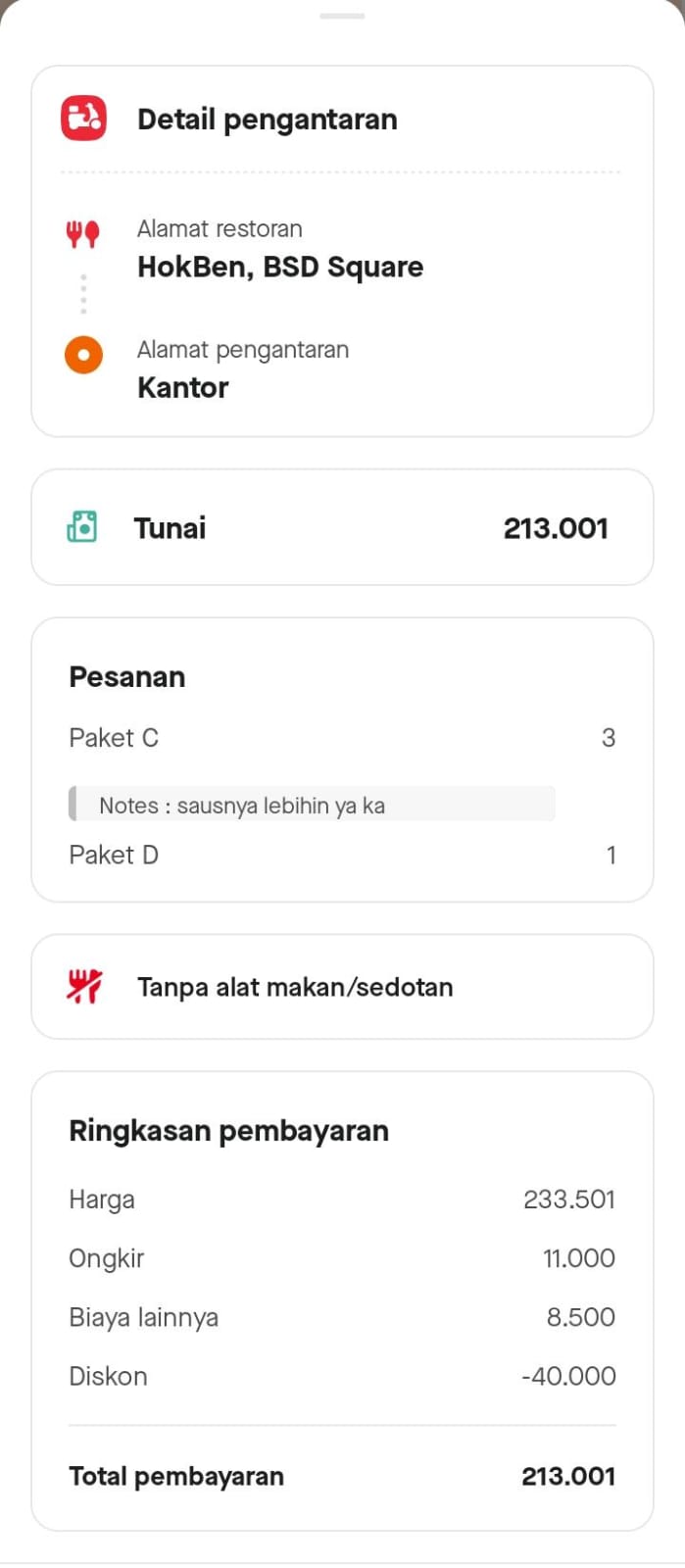685x1568 pixels.
Task: Select the Paket D order item
Action: [114, 855]
